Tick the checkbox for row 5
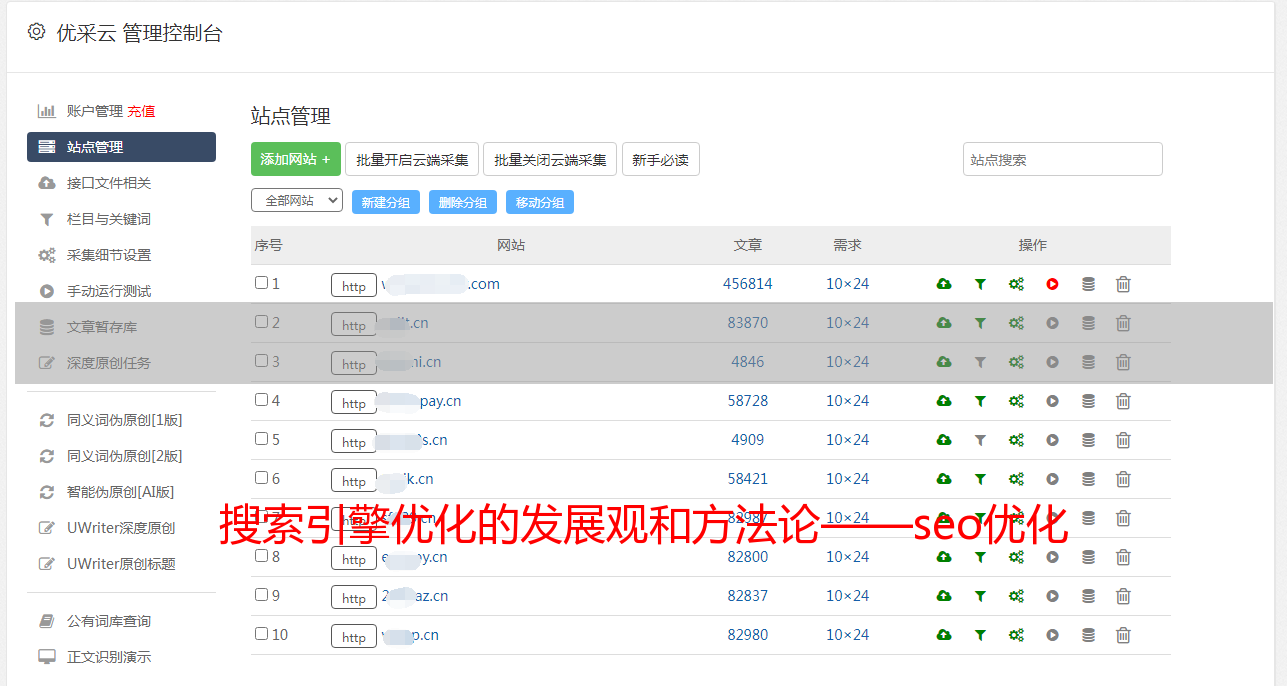The width and height of the screenshot is (1287, 686). tap(261, 439)
